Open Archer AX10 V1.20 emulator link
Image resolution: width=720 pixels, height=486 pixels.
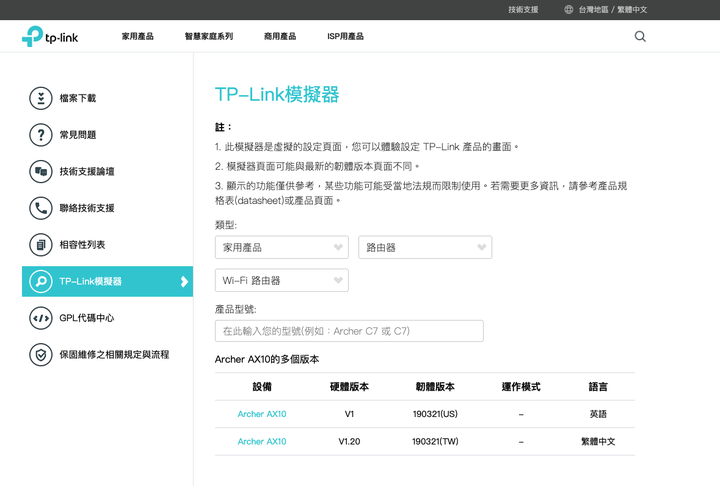point(262,441)
